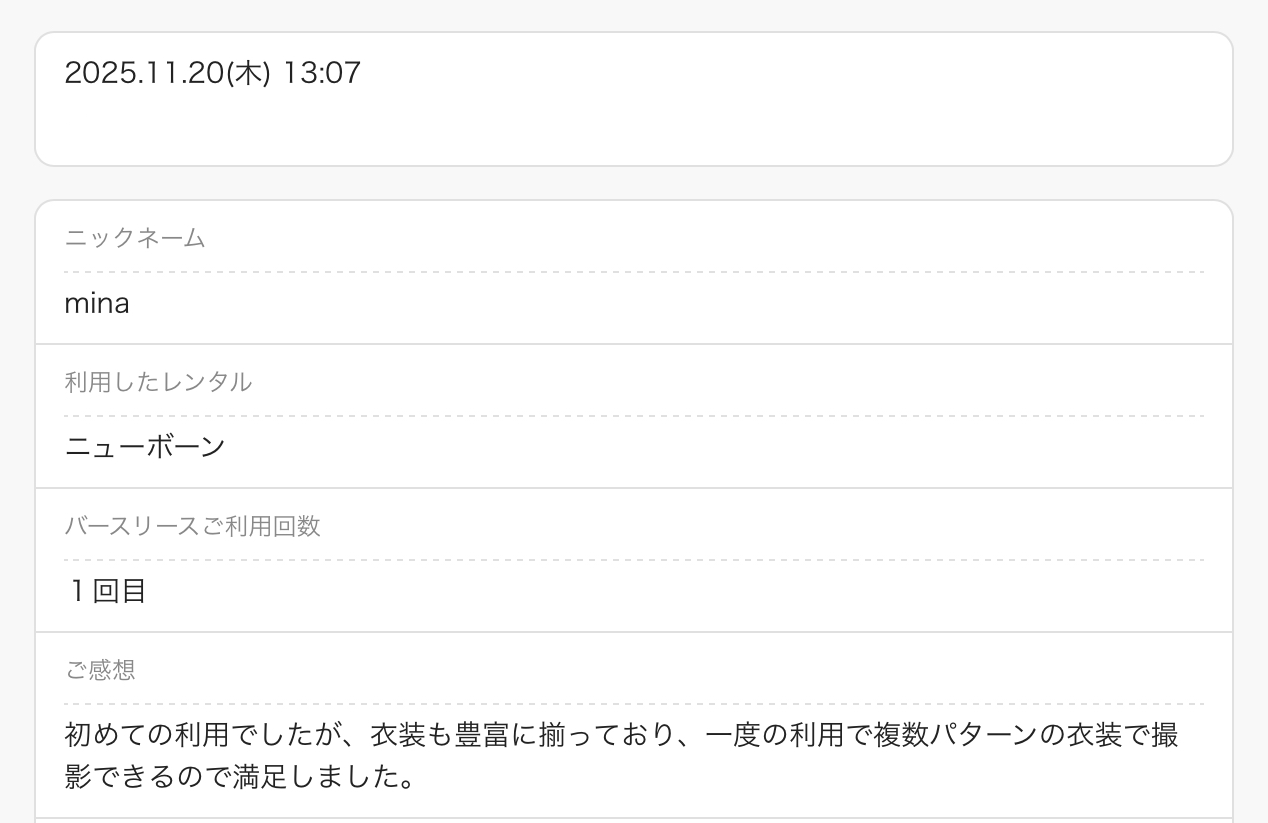This screenshot has height=823, width=1268.
Task: Click the 13:07 time stamp
Action: [x=322, y=73]
